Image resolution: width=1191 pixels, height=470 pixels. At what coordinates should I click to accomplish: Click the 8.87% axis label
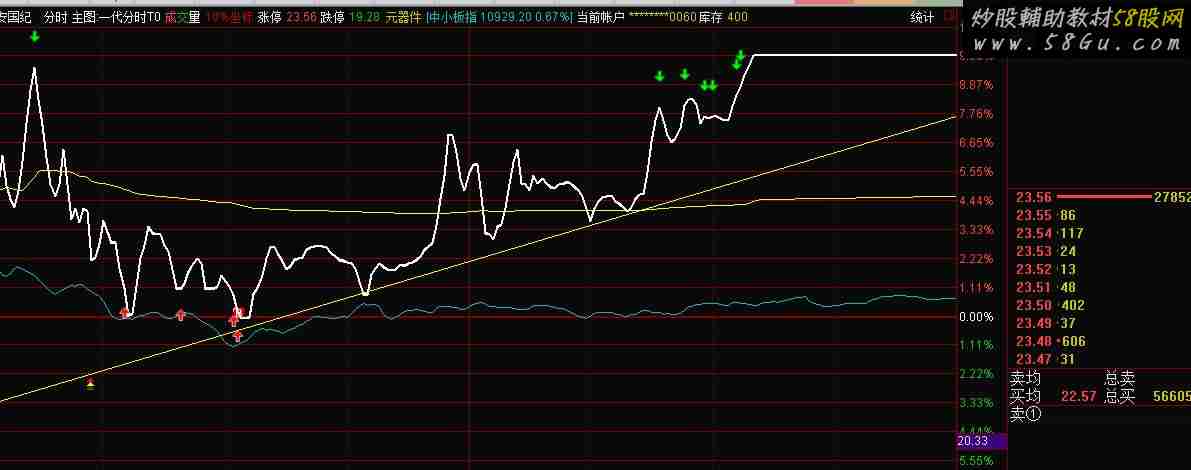pyautogui.click(x=976, y=85)
